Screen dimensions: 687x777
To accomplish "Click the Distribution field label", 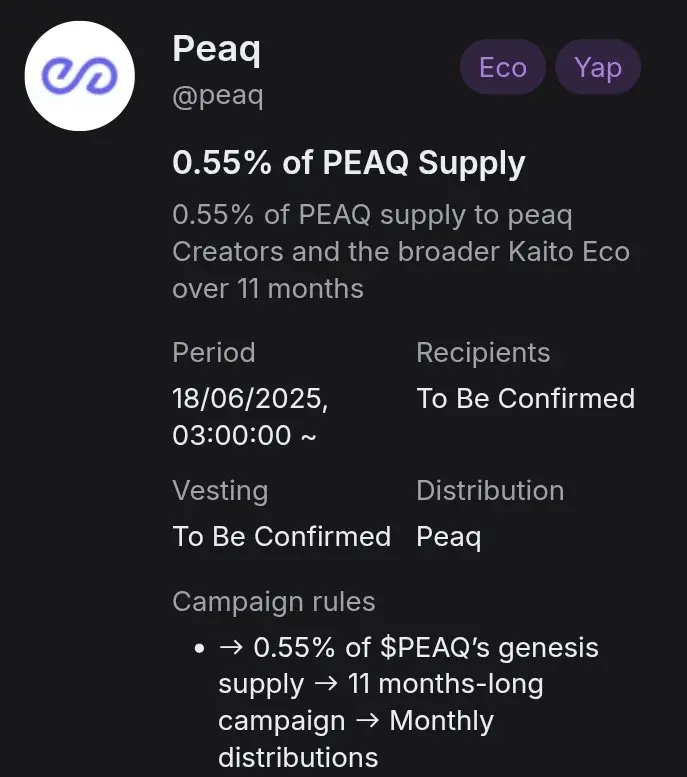I will click(490, 491).
